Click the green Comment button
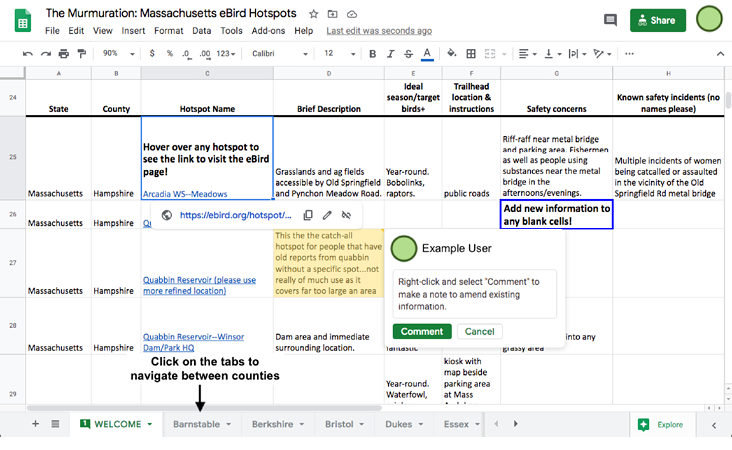The height and width of the screenshot is (450, 732). click(421, 331)
